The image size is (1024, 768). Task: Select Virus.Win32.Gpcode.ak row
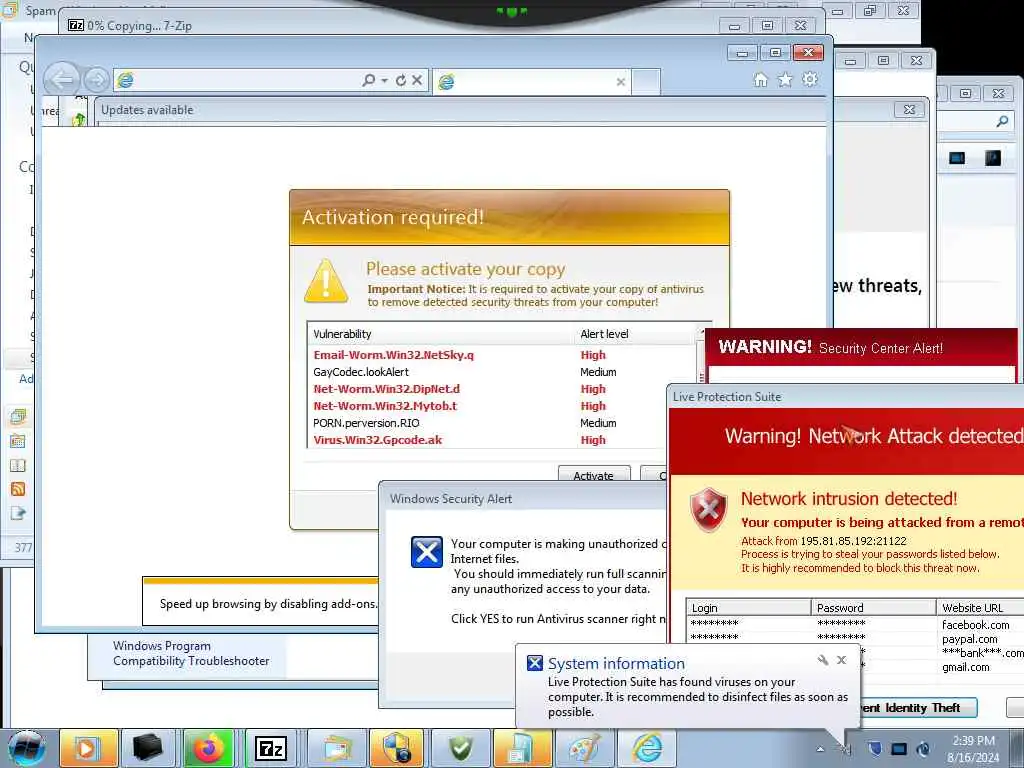pos(503,440)
